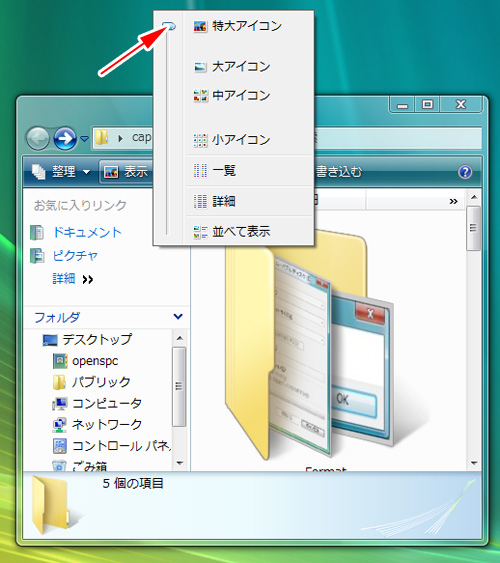Select コントロール パネル in tree

pyautogui.click(x=121, y=446)
